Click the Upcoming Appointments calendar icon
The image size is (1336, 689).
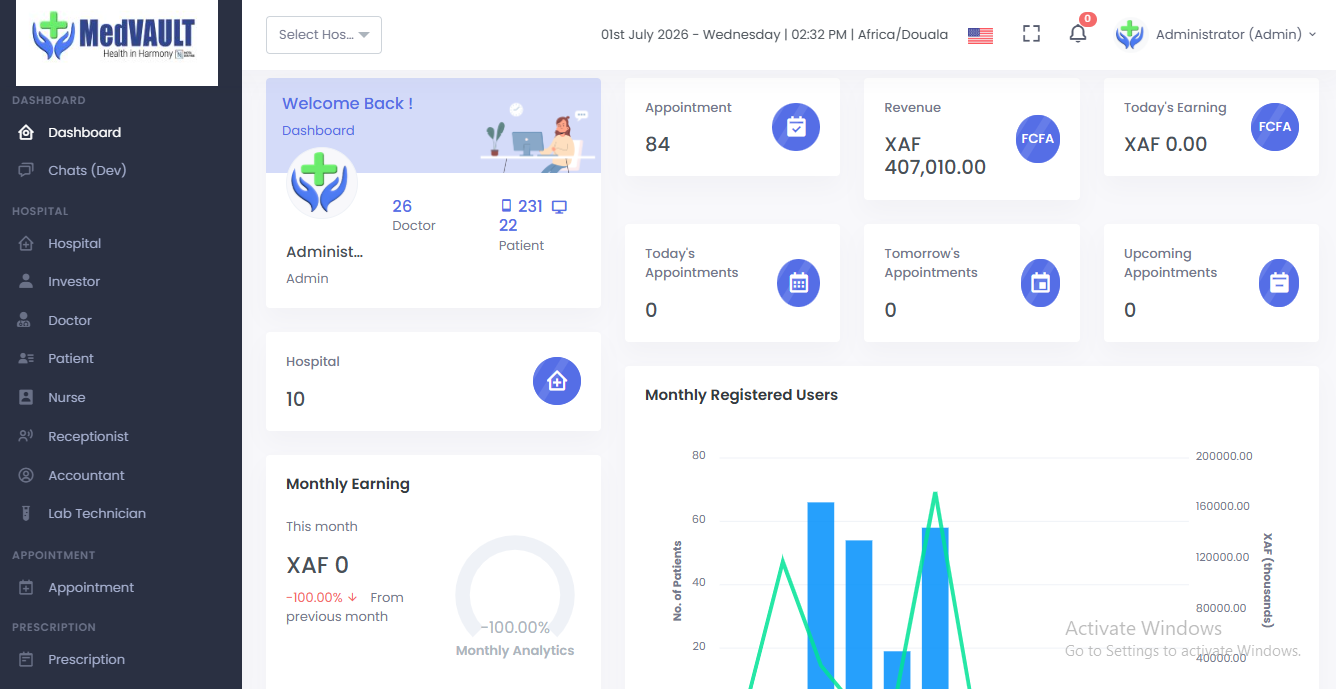pyautogui.click(x=1278, y=283)
